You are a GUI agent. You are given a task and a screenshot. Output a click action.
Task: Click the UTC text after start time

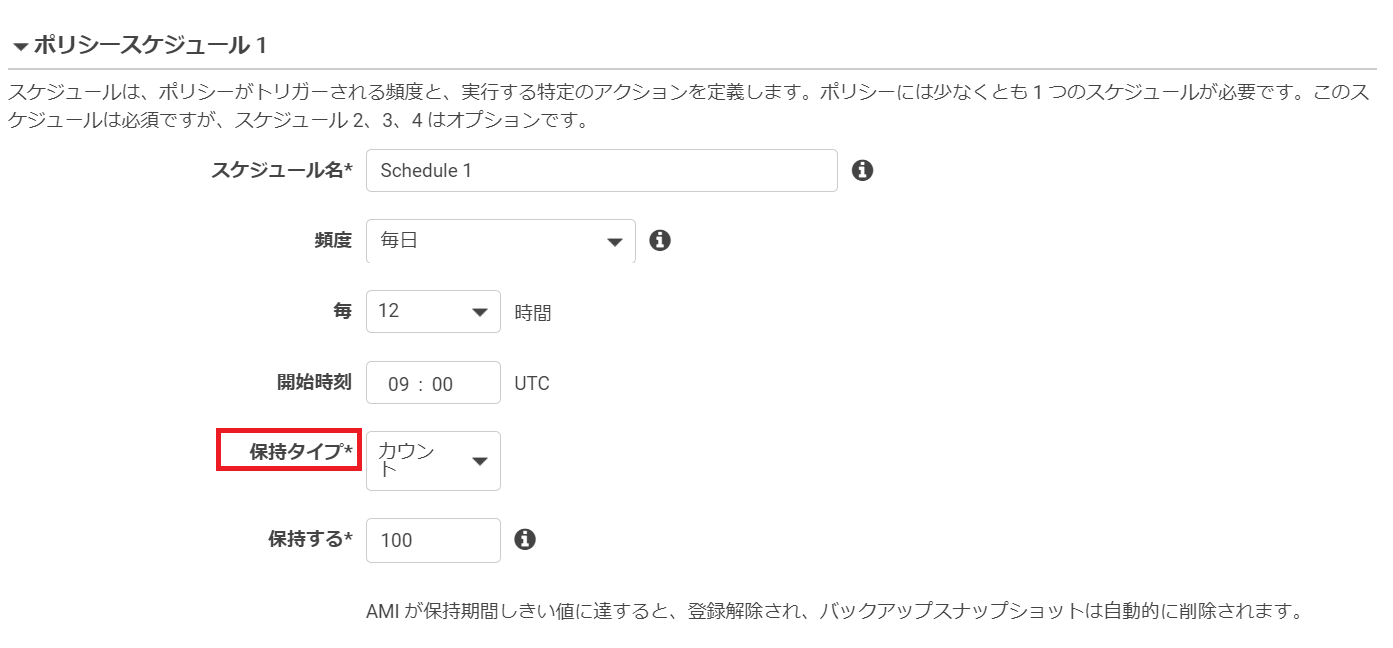[x=532, y=384]
